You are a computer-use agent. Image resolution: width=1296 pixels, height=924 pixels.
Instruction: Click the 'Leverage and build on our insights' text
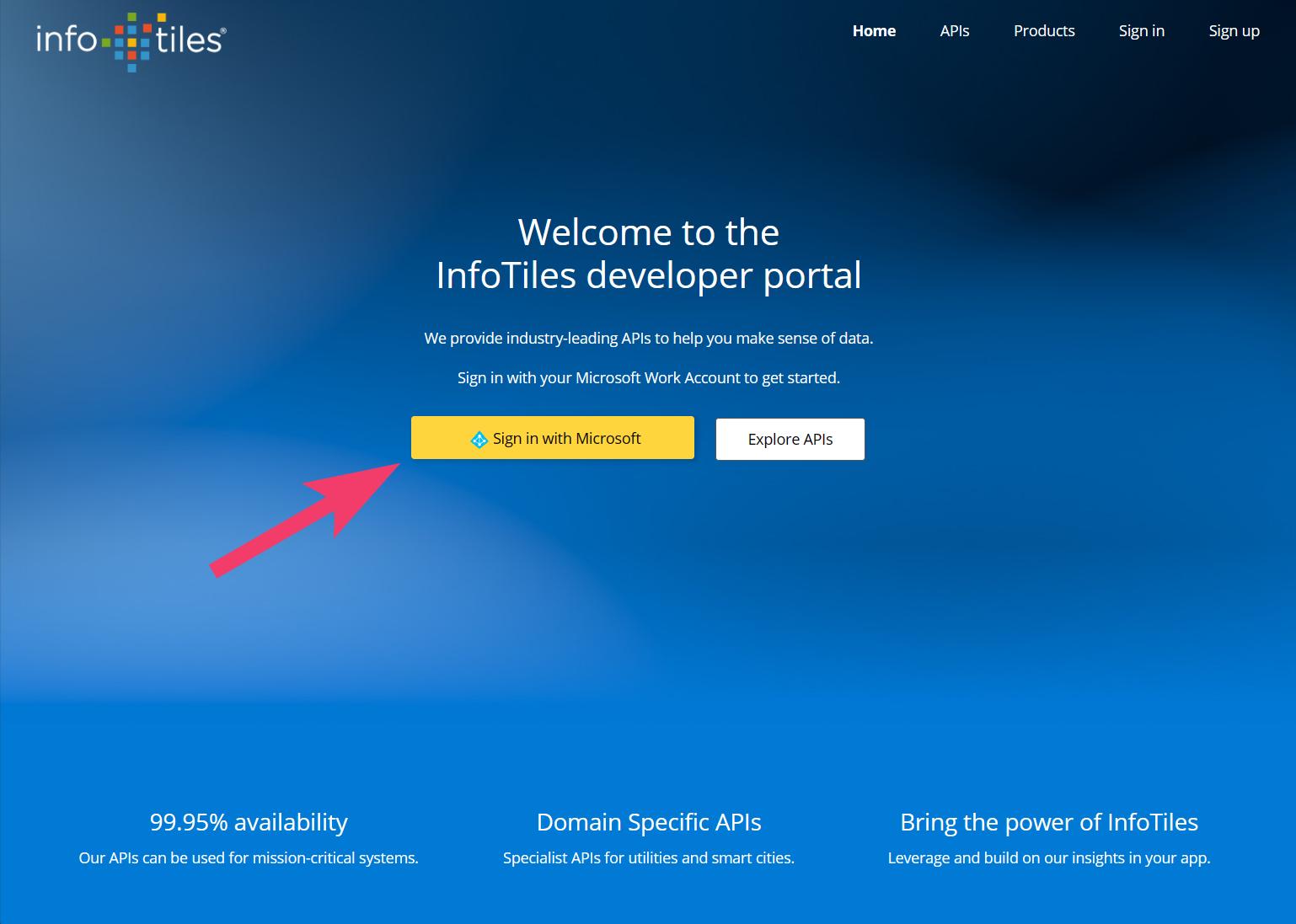(x=1048, y=858)
